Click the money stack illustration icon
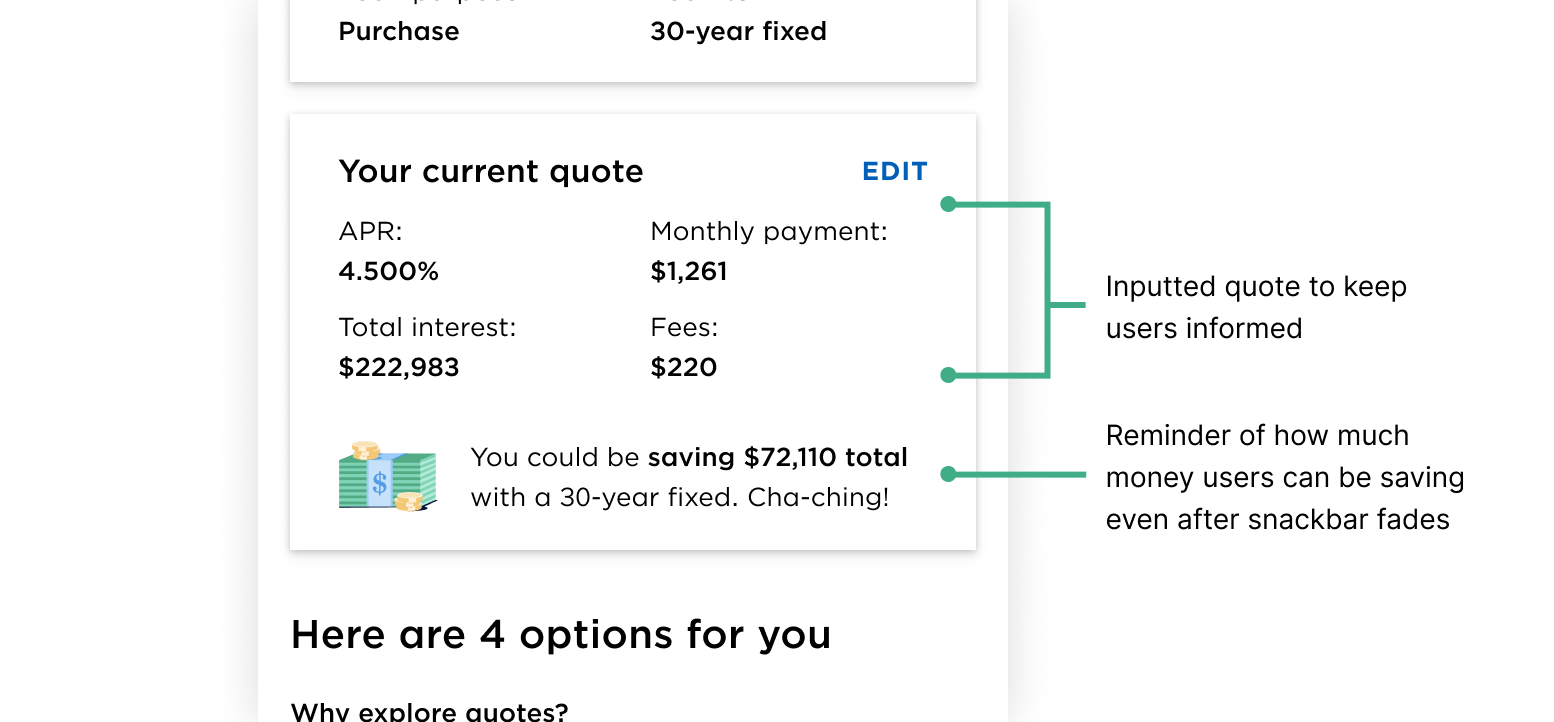The image size is (1554, 722). click(388, 477)
